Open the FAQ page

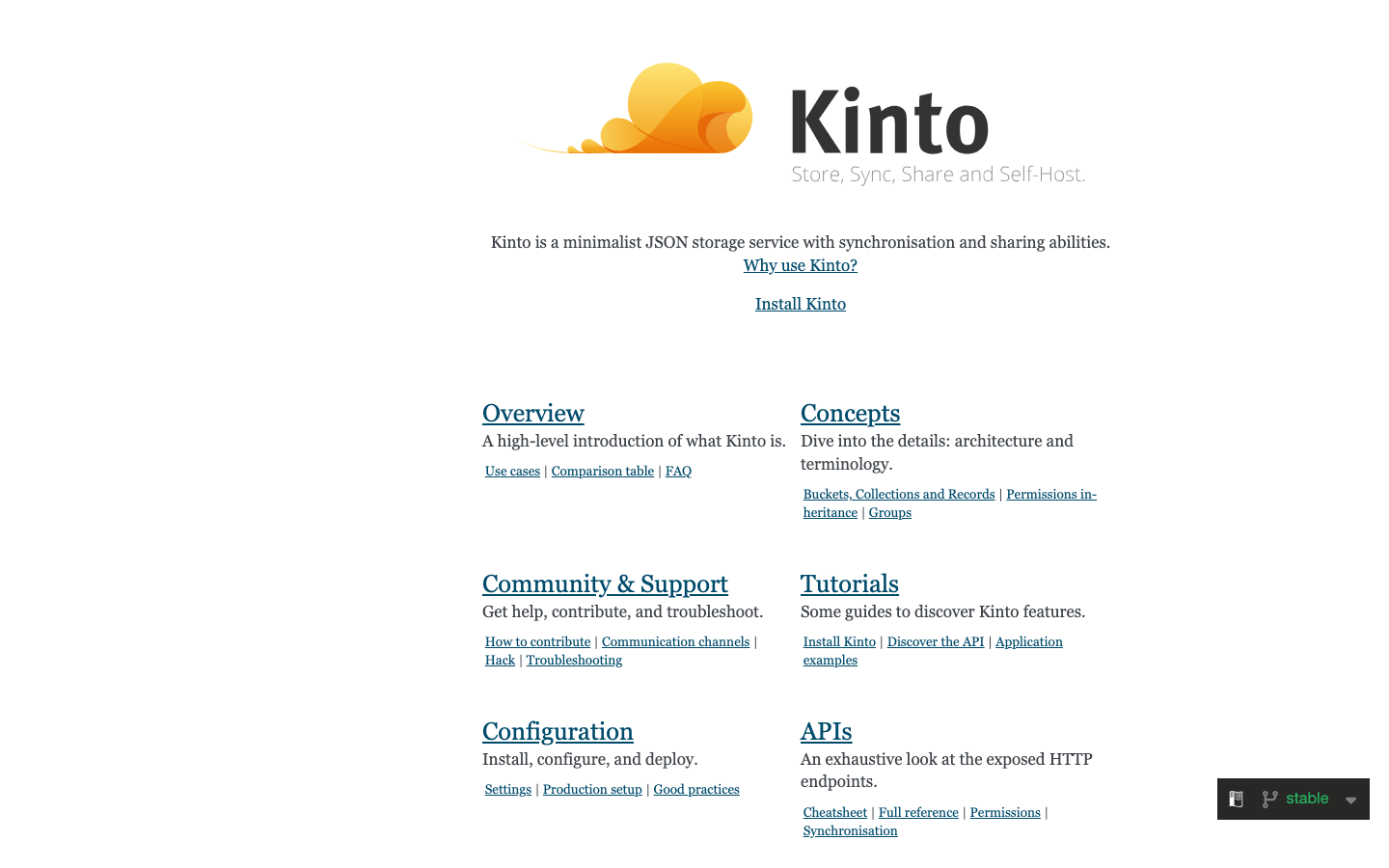pyautogui.click(x=678, y=471)
